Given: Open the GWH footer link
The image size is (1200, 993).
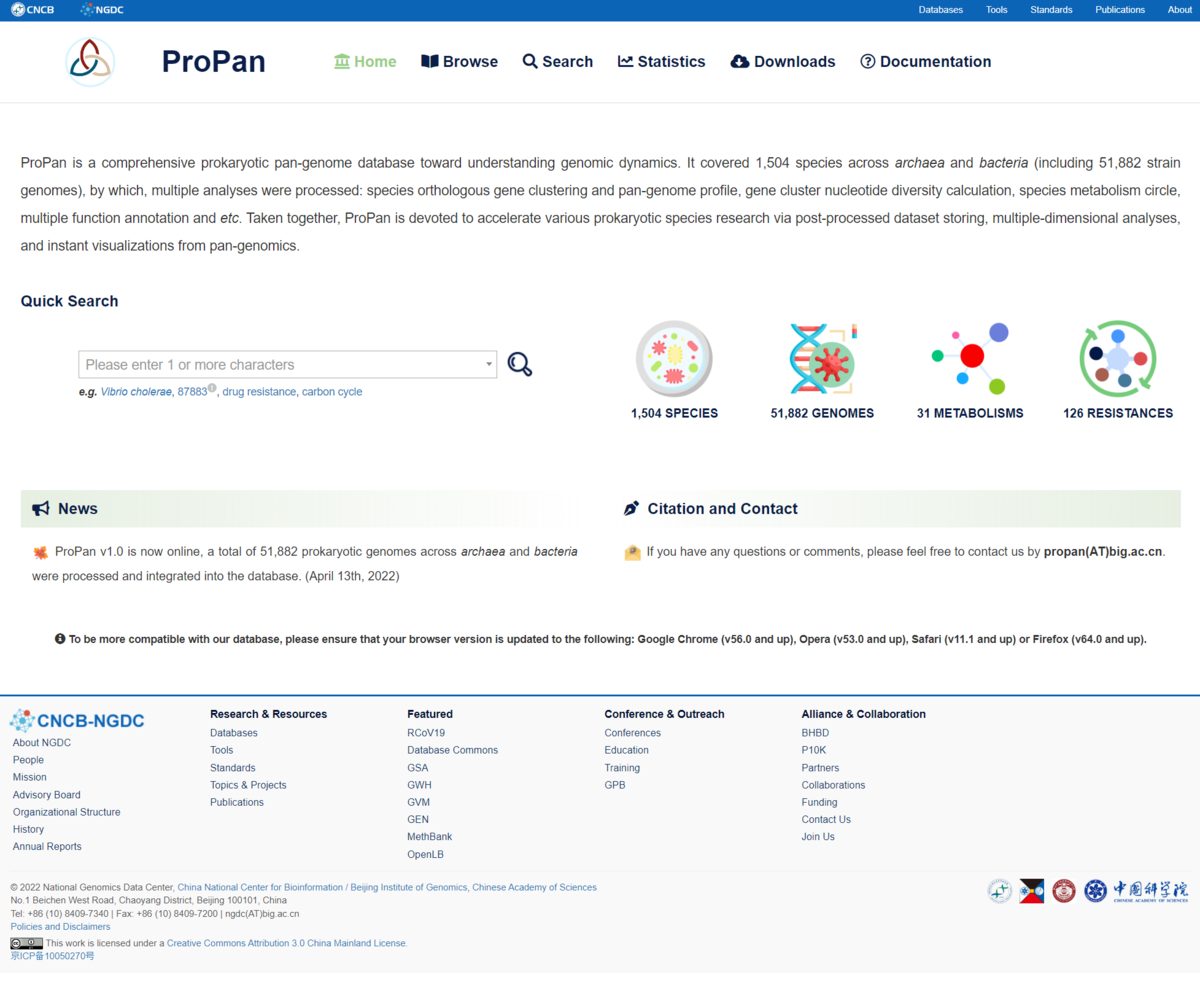Looking at the screenshot, I should 419,785.
